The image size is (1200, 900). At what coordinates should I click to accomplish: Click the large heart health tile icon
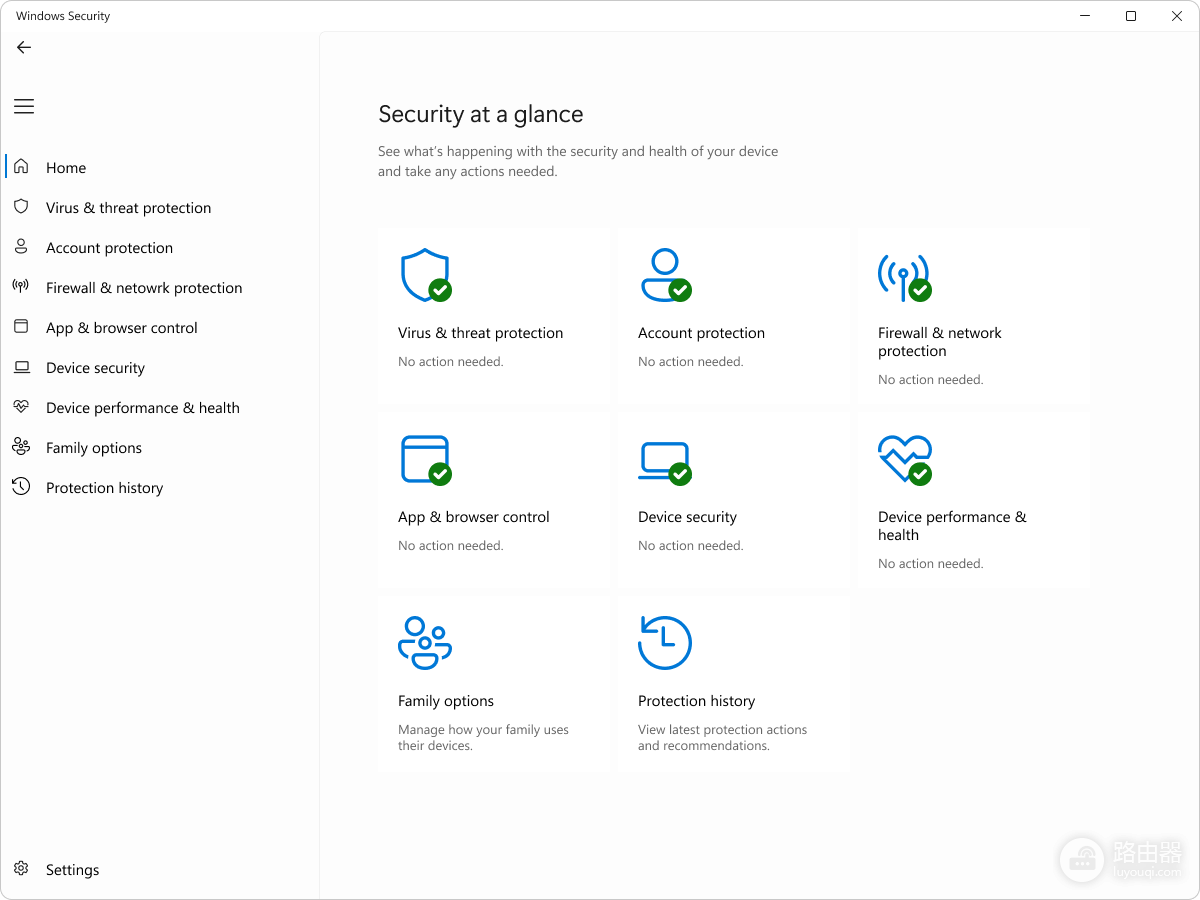[x=905, y=460]
